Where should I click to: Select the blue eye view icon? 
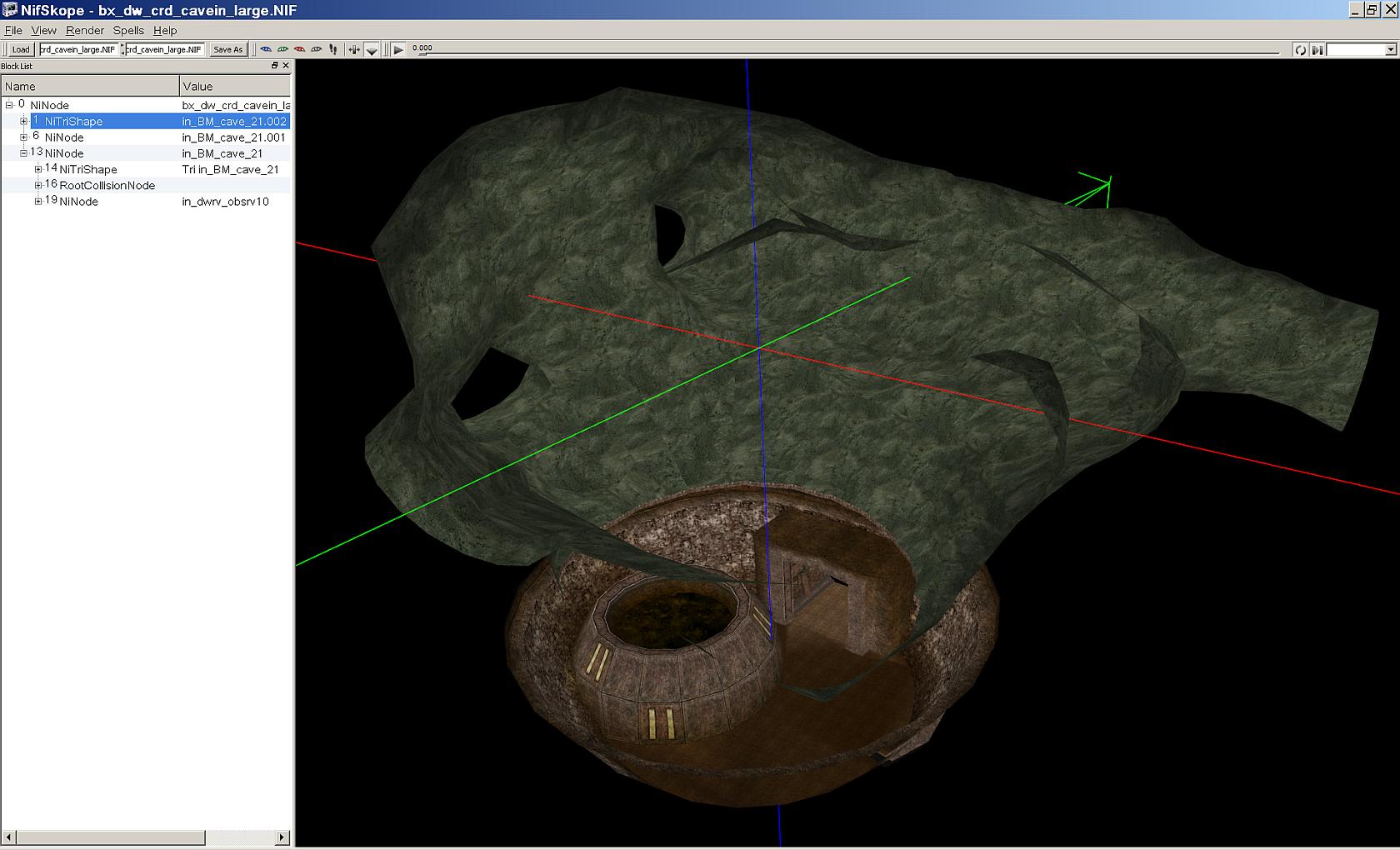(266, 49)
